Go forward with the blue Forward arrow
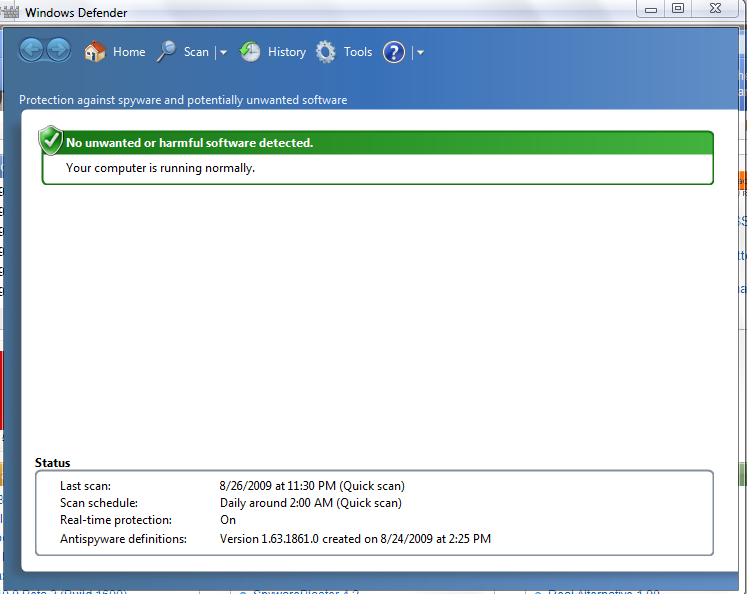 pos(59,50)
